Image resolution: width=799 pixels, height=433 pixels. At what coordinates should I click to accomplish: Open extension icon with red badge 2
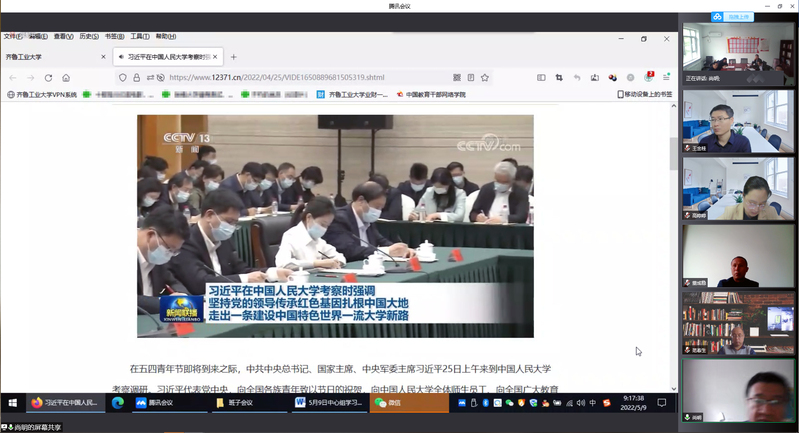point(649,77)
